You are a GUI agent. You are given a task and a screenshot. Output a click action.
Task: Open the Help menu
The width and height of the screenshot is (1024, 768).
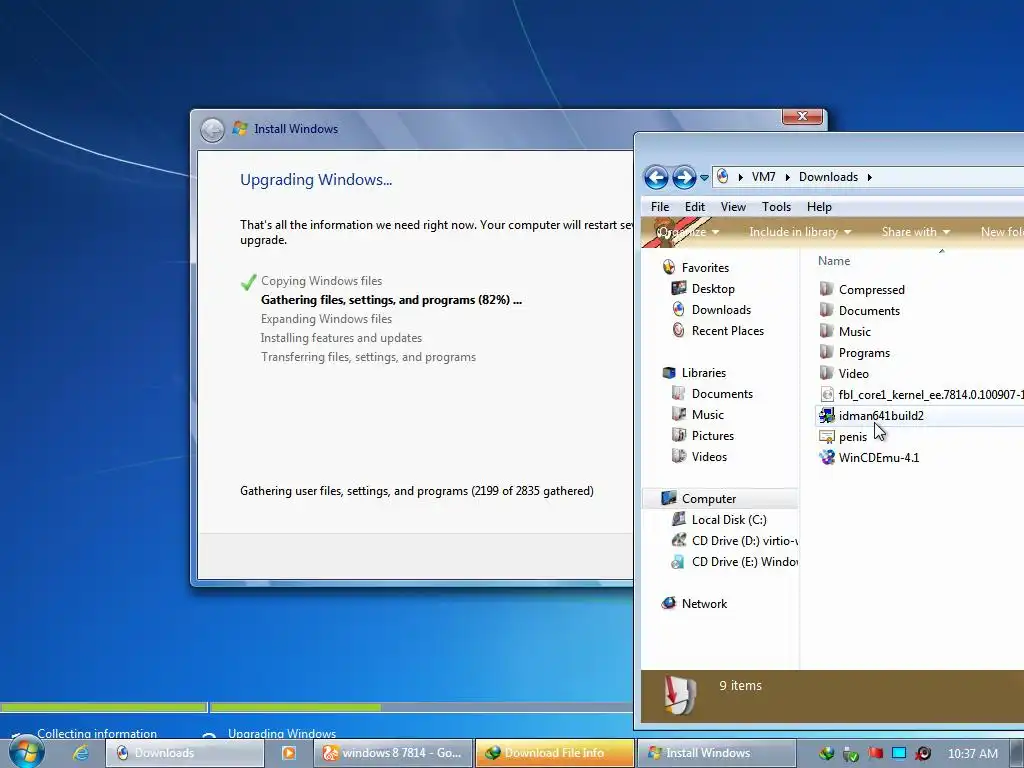[819, 207]
